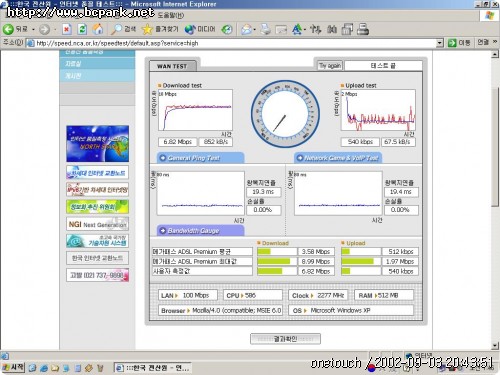Expand the letter A icon dropdown arrow
The image size is (500, 375).
(x=305, y=30)
